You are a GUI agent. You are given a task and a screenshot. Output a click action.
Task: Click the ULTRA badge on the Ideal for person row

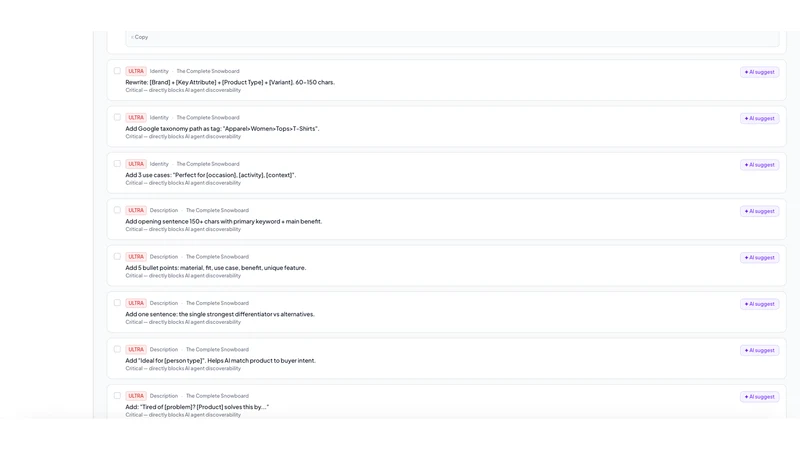[x=136, y=350]
